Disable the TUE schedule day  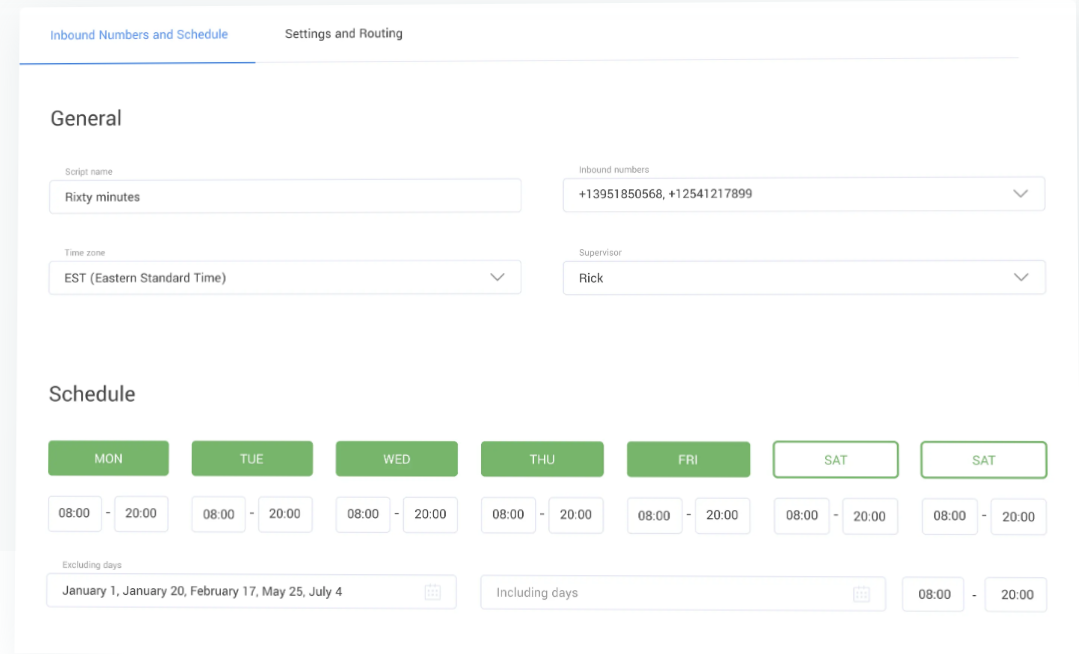tap(252, 459)
